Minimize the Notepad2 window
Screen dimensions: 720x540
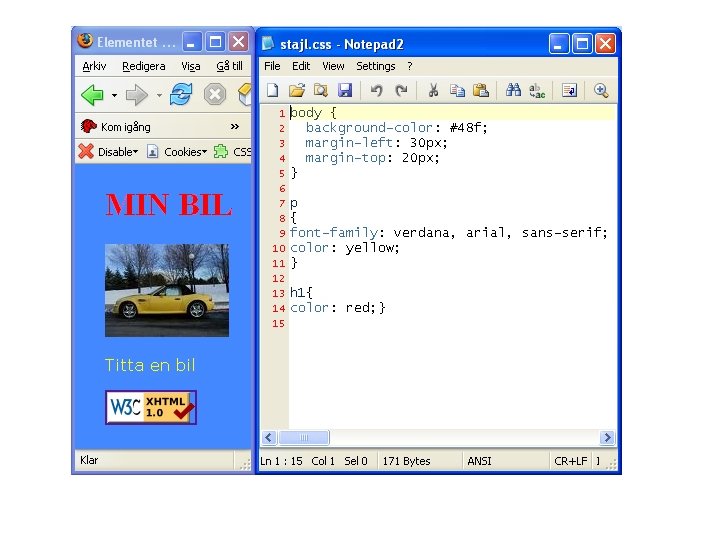coord(559,44)
